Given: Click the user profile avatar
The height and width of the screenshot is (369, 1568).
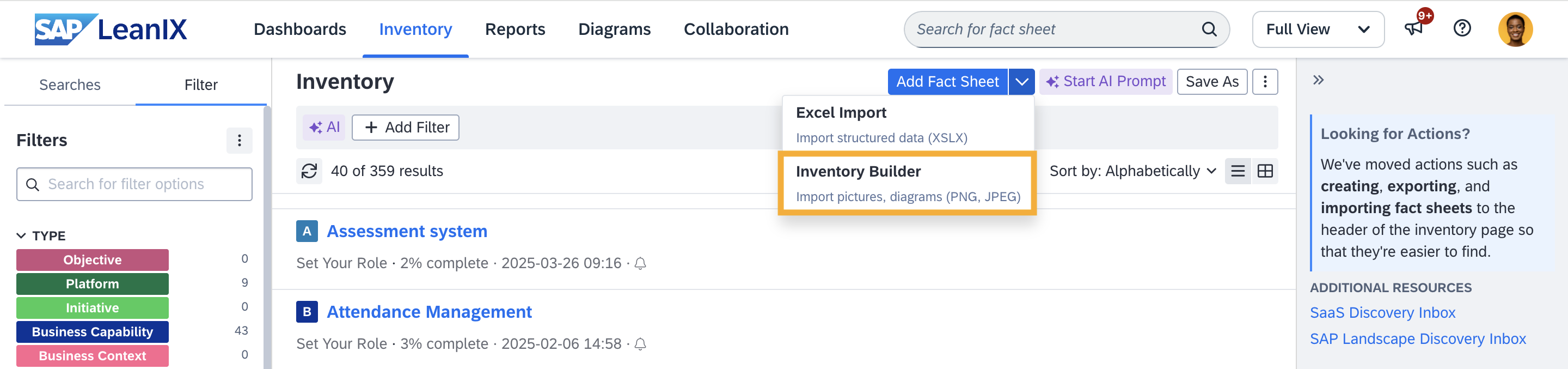Looking at the screenshot, I should pyautogui.click(x=1515, y=29).
